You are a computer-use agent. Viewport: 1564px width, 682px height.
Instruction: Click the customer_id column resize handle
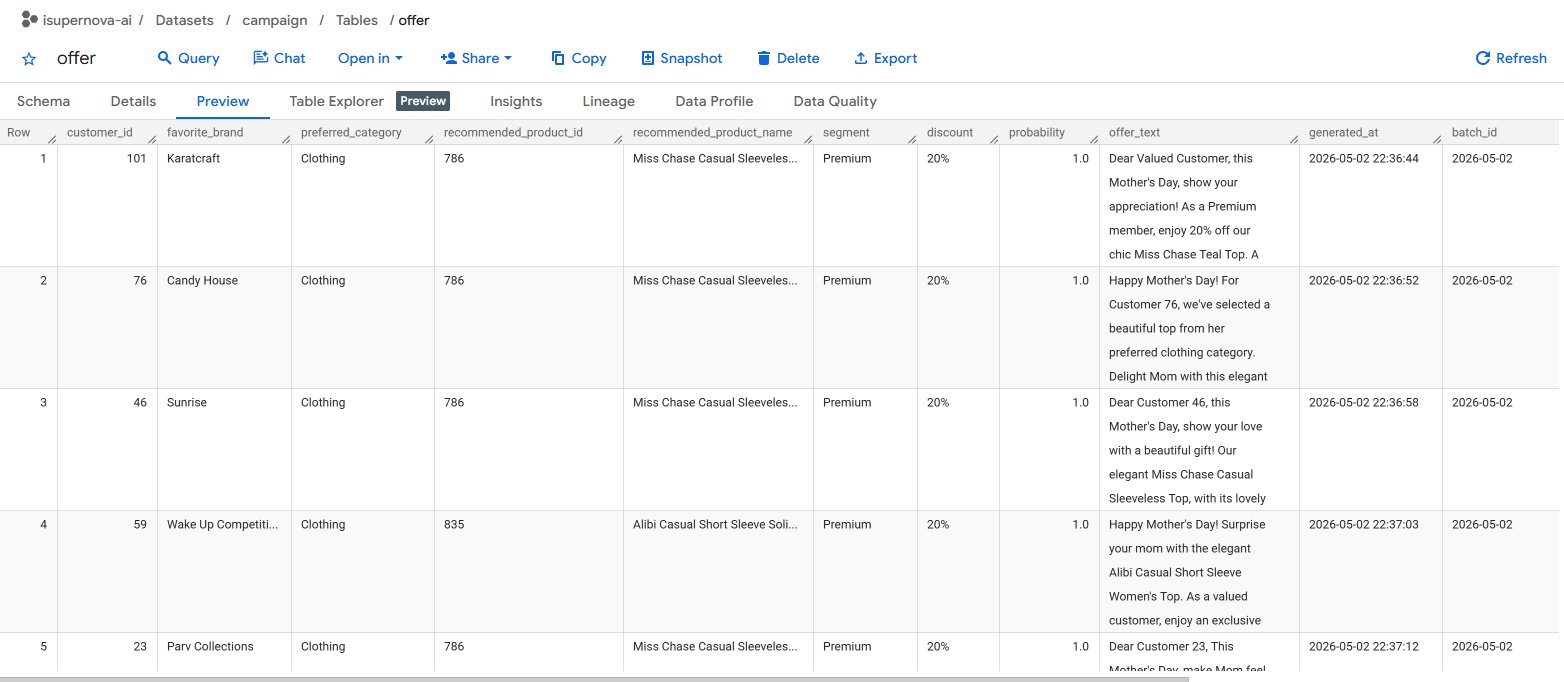pyautogui.click(x=152, y=139)
